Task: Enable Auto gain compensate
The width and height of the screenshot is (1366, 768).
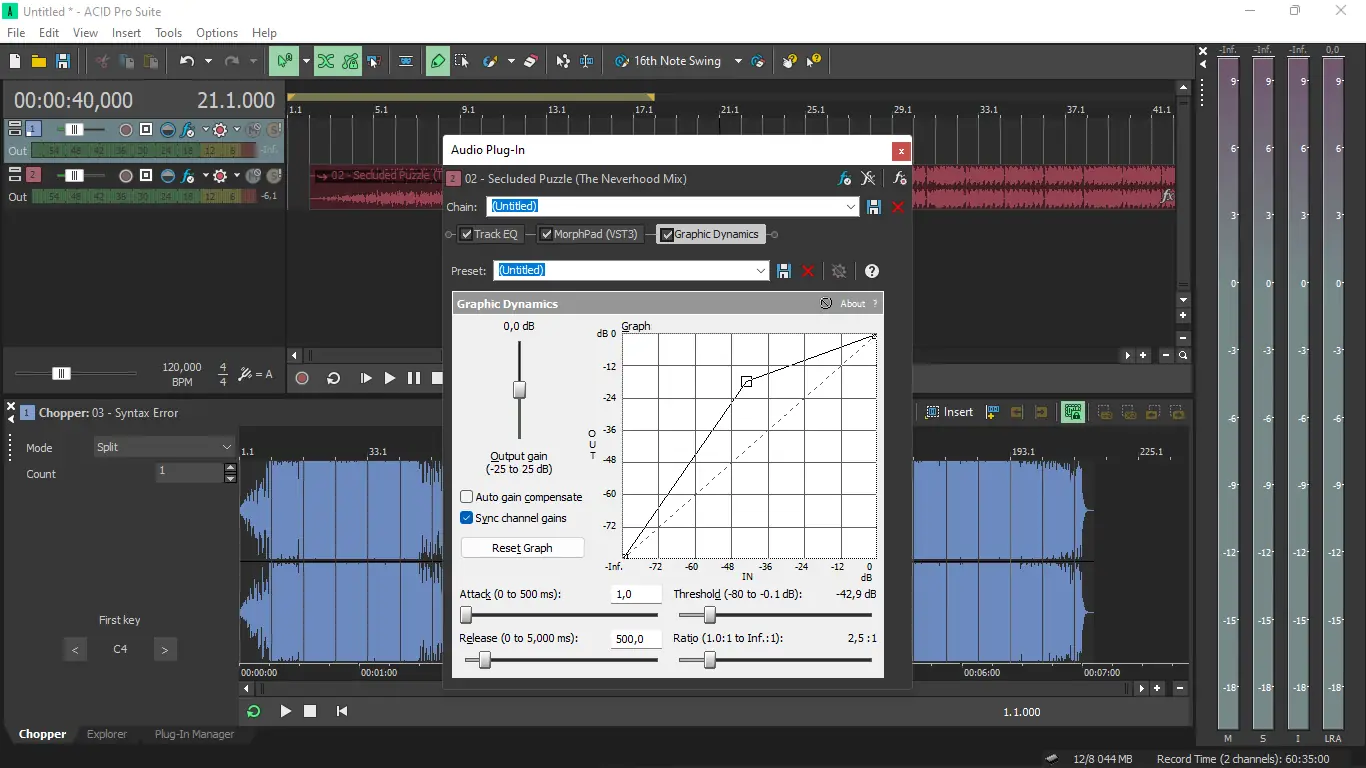Action: [x=466, y=496]
